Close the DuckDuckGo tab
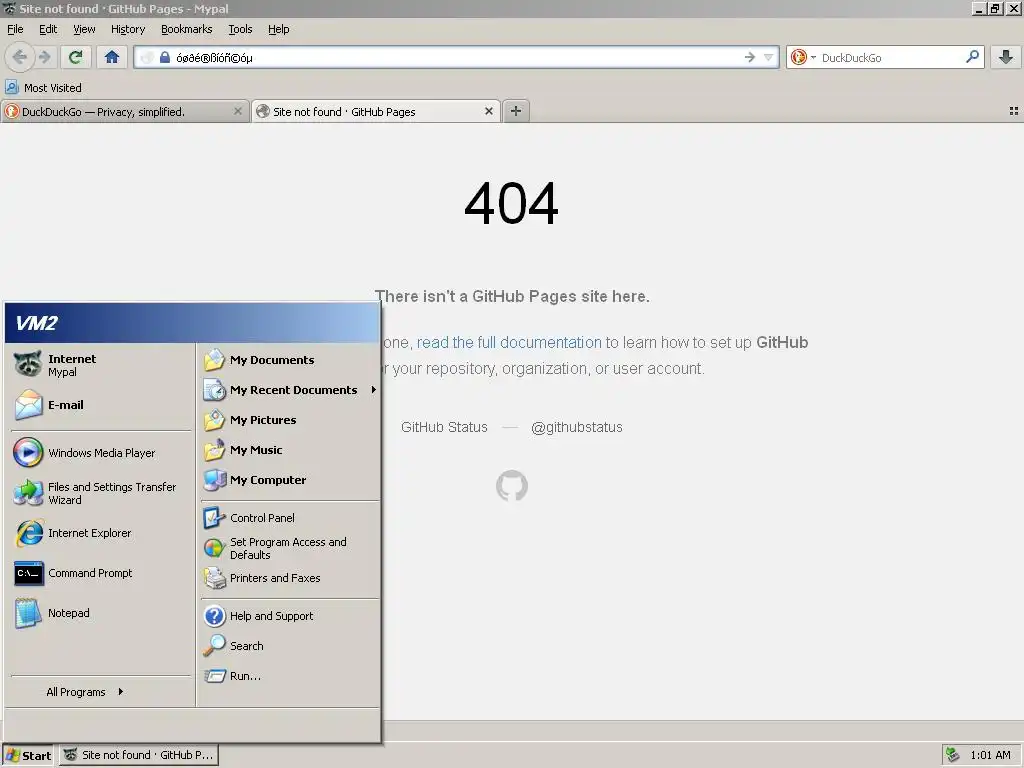Screen dimensions: 1024x768 coord(238,112)
